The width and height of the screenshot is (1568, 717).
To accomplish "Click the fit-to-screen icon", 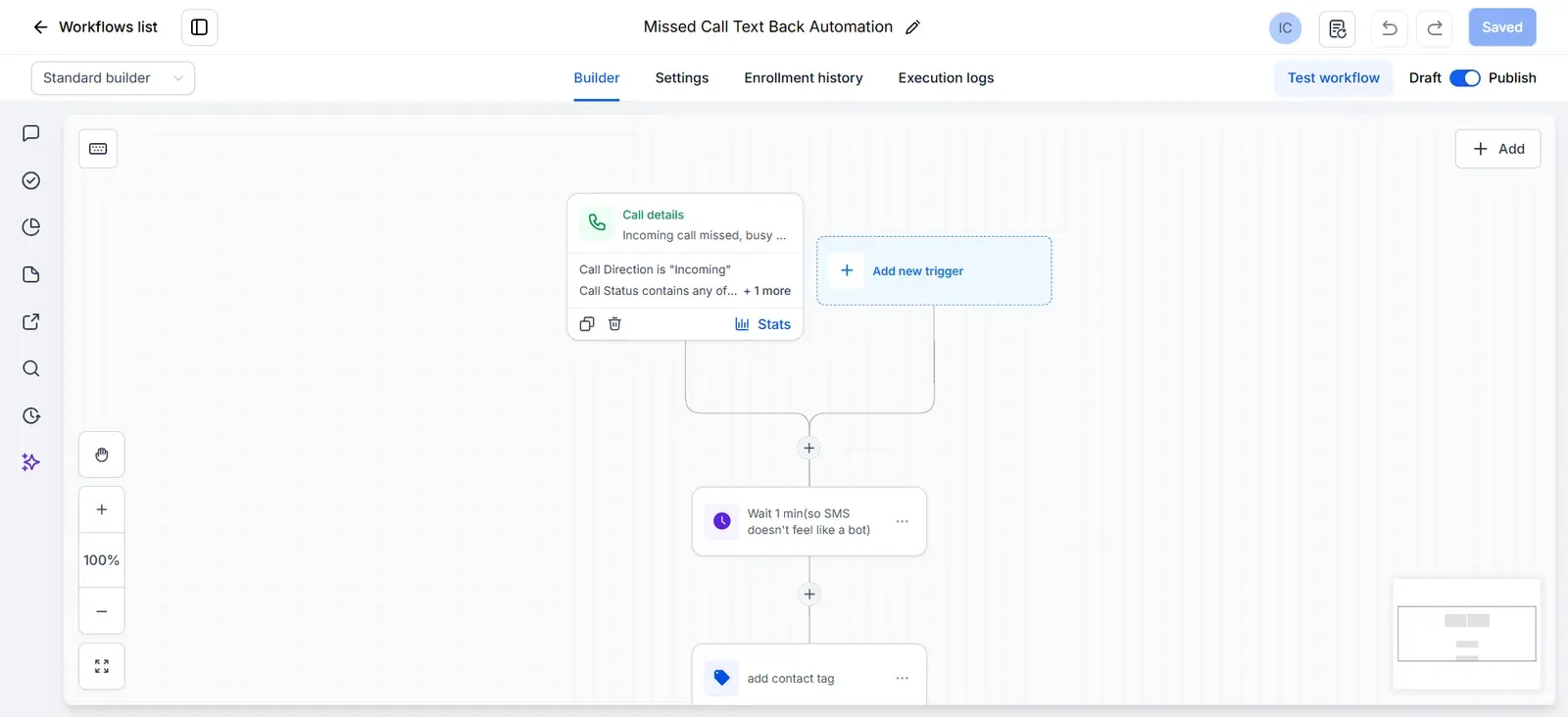I will [x=102, y=666].
